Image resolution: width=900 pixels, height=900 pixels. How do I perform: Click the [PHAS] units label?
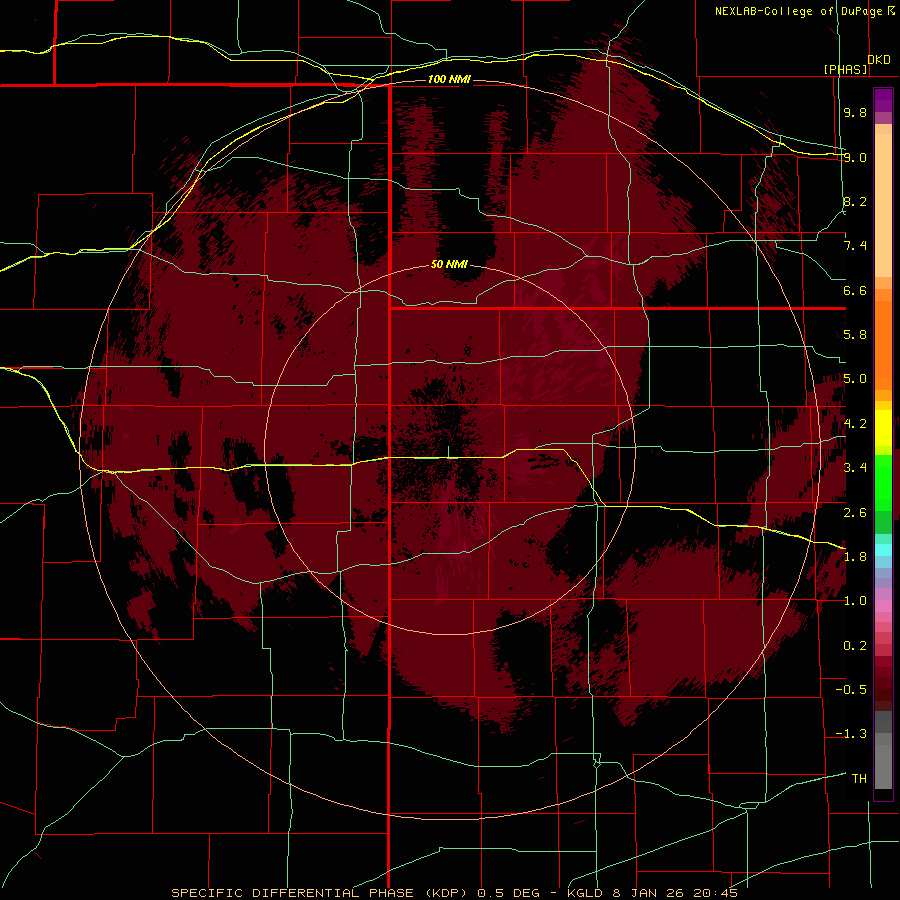[x=845, y=69]
